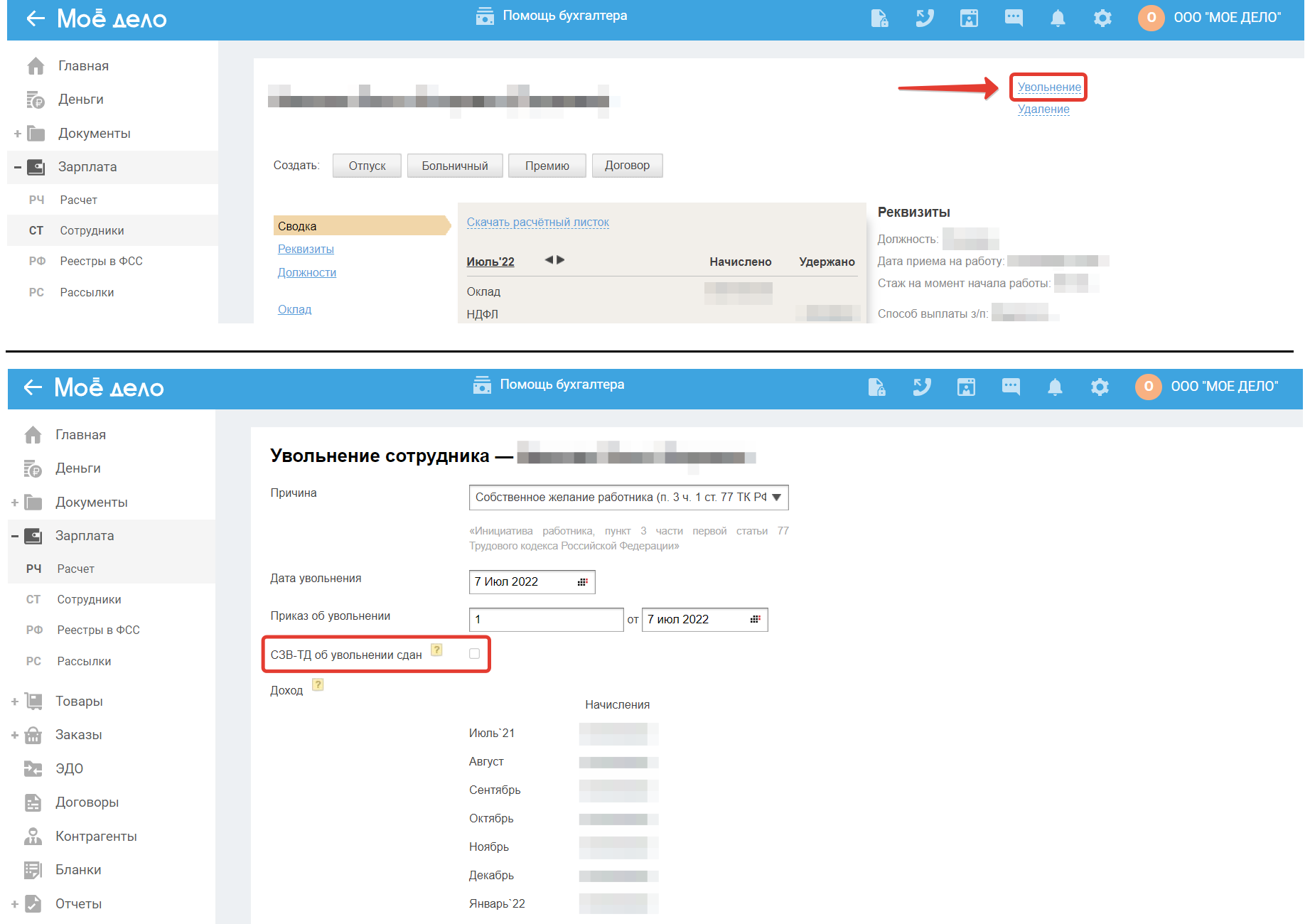Viewport: 1310px width, 924px height.
Task: Click the Договор button
Action: 627,166
